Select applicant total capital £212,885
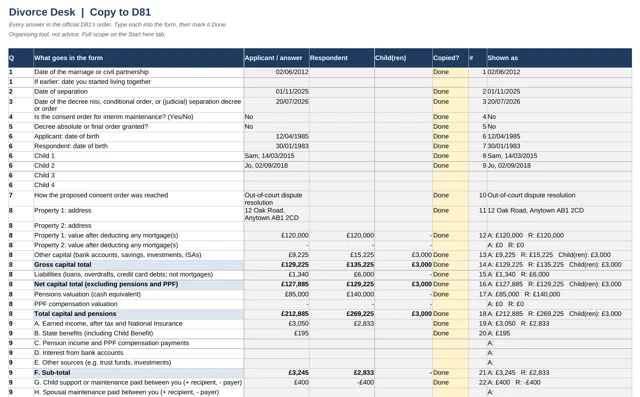 (276, 314)
